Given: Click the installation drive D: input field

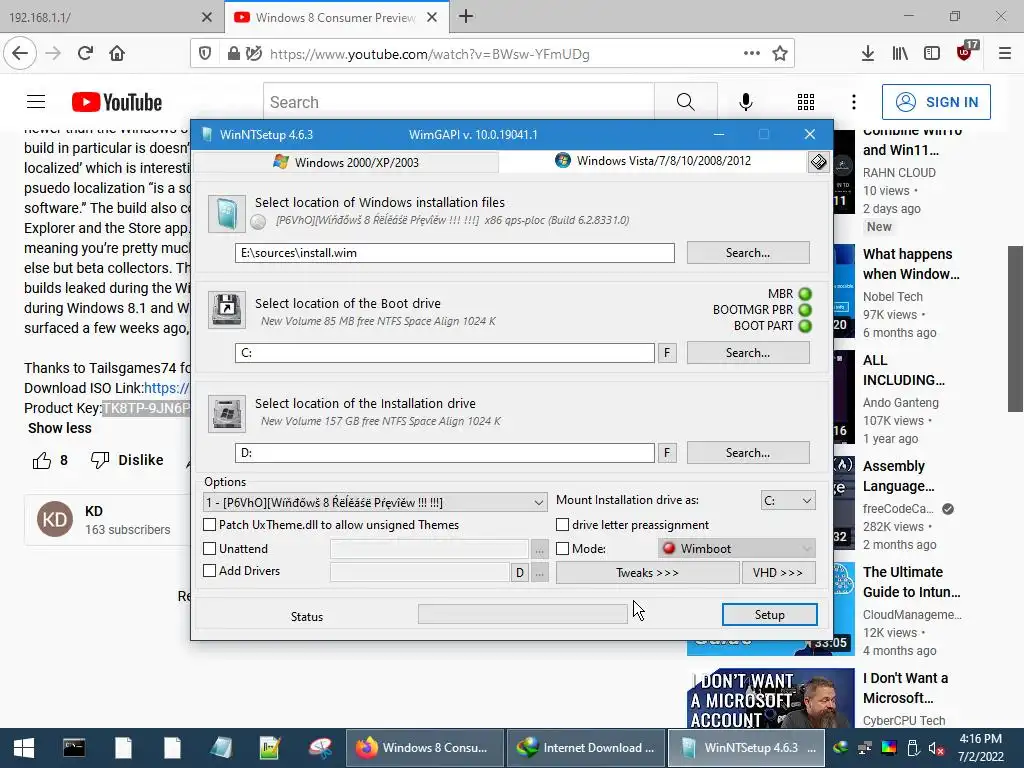Looking at the screenshot, I should (445, 453).
